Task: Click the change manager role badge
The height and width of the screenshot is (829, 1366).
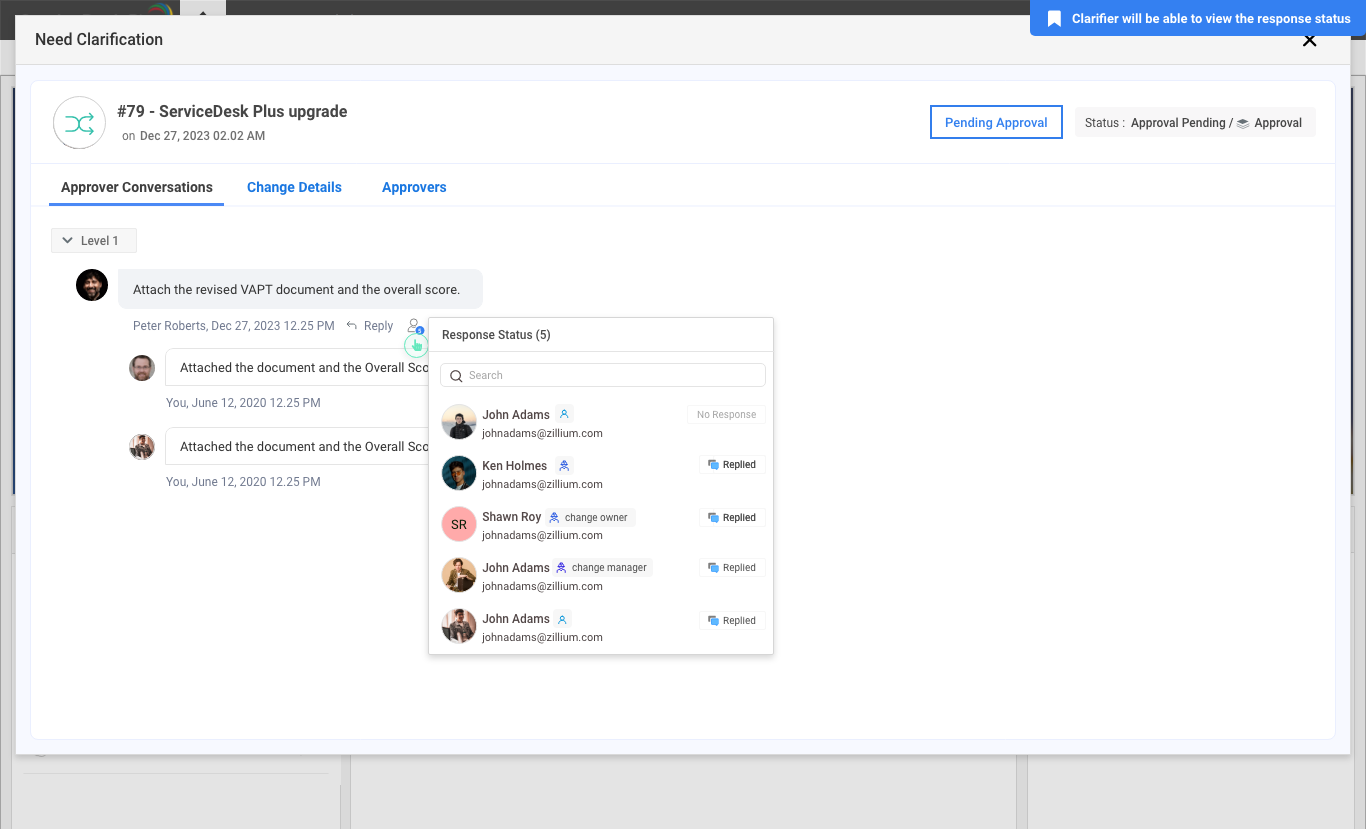Action: 601,567
